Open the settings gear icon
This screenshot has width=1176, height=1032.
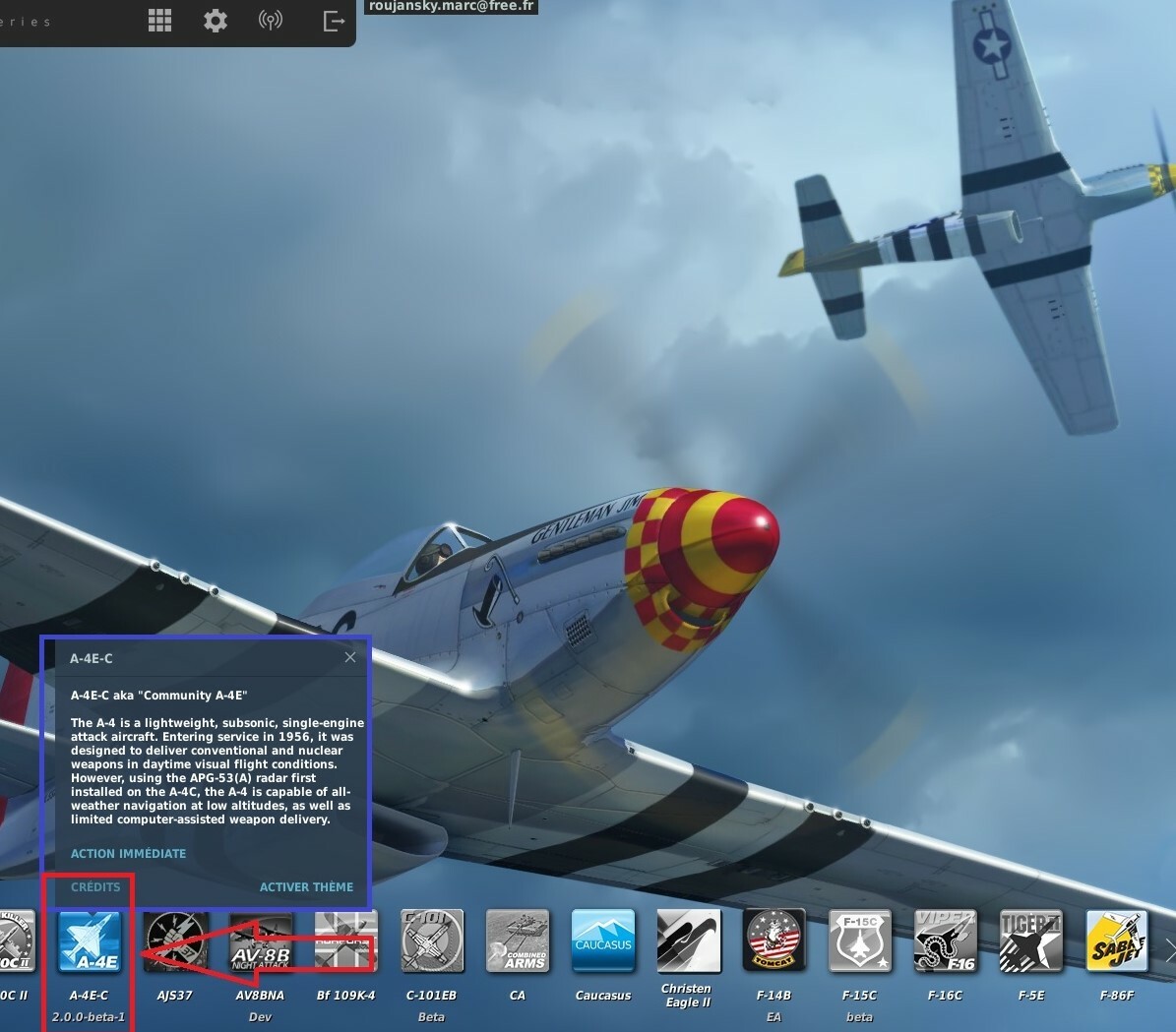[x=216, y=21]
